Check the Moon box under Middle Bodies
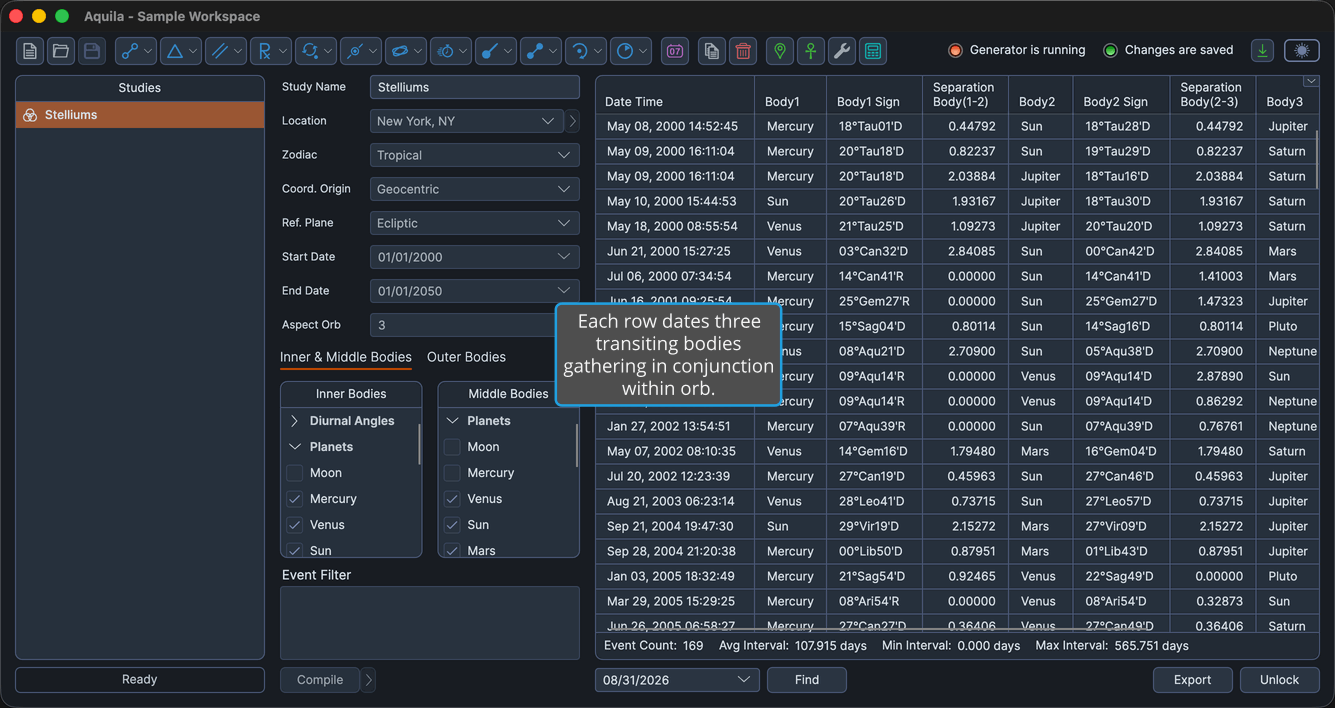Viewport: 1335px width, 708px height. click(x=452, y=447)
